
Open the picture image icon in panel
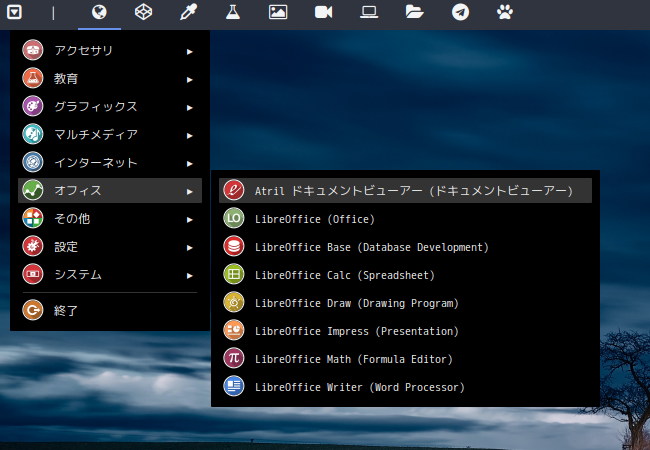[278, 12]
